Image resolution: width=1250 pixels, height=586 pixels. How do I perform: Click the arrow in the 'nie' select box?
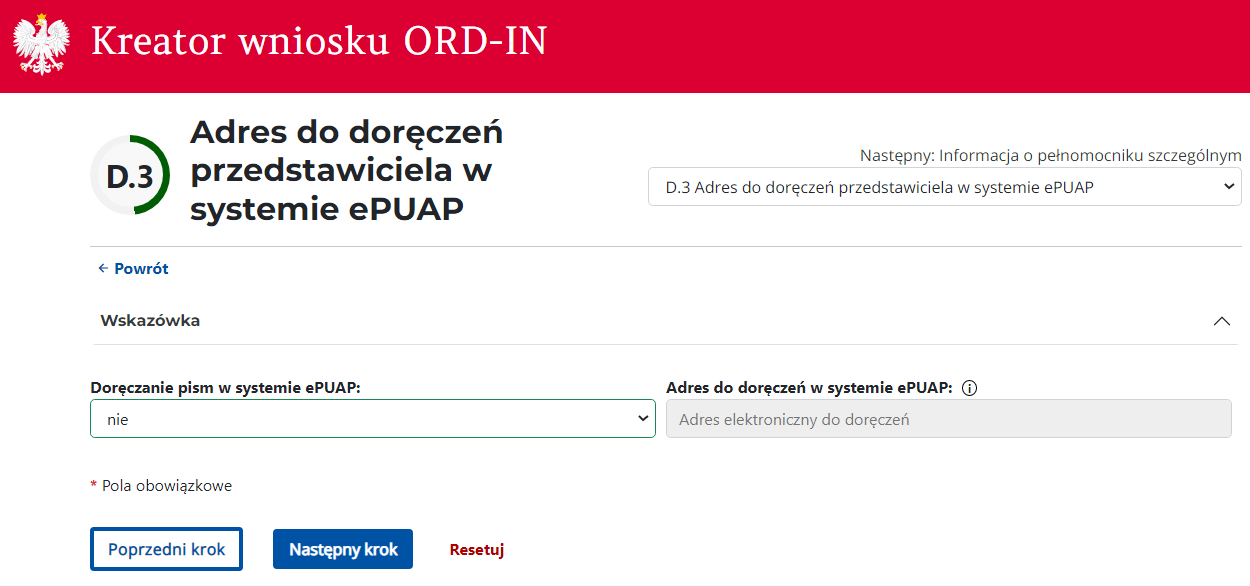pos(643,419)
